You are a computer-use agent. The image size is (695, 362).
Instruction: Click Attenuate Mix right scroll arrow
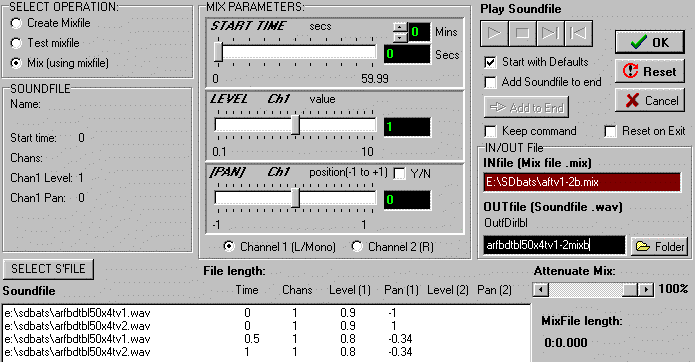coord(646,290)
